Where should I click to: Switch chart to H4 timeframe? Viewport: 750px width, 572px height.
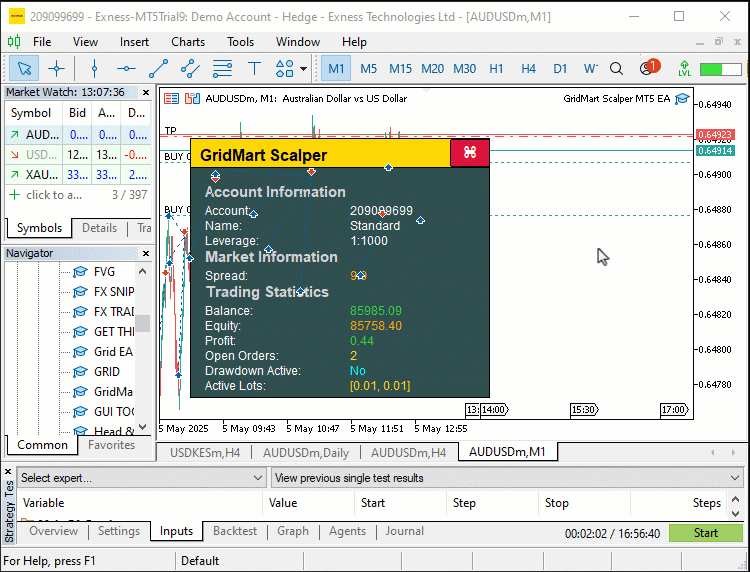[528, 69]
